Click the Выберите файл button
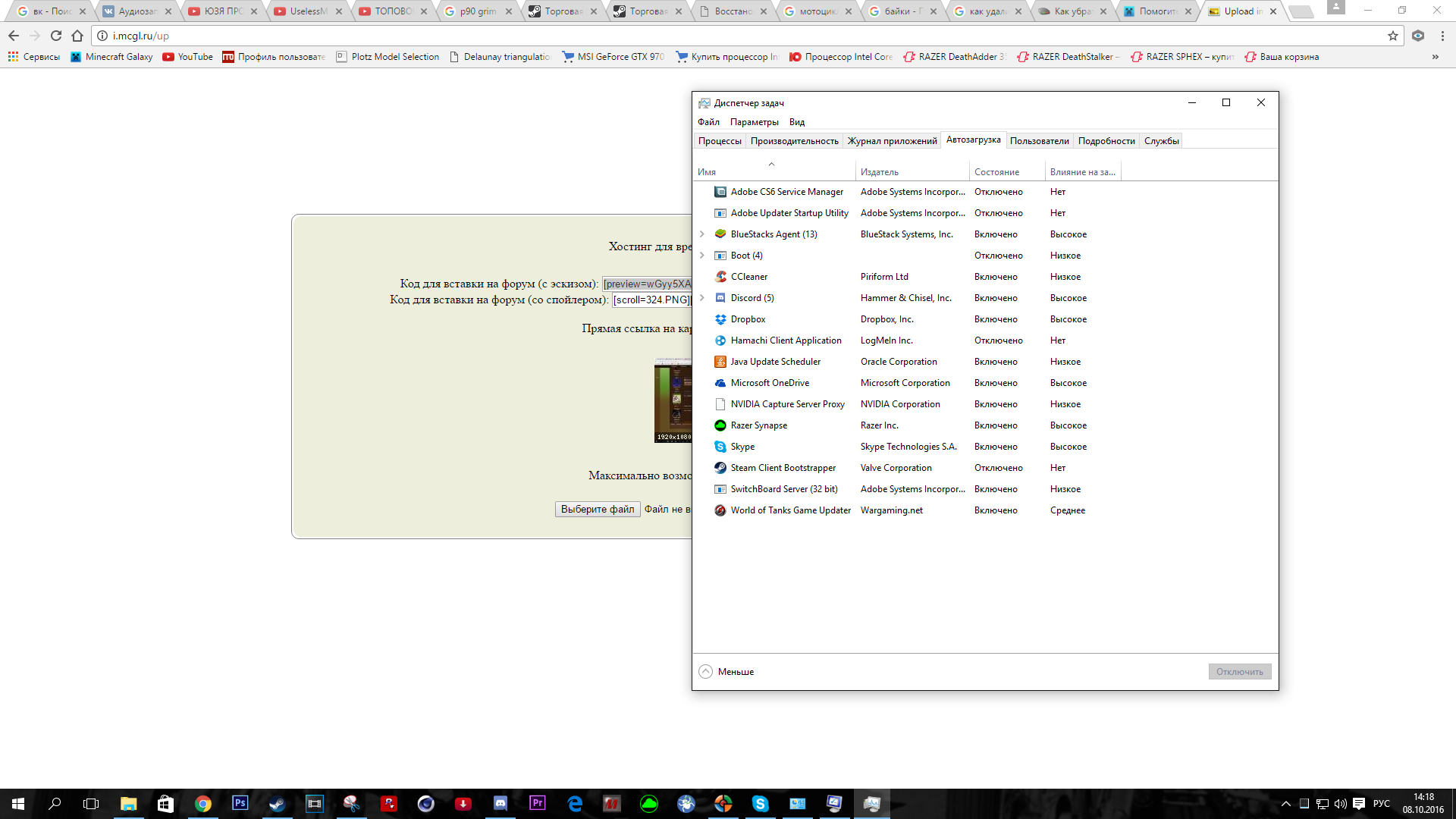The height and width of the screenshot is (819, 1456). 598,510
